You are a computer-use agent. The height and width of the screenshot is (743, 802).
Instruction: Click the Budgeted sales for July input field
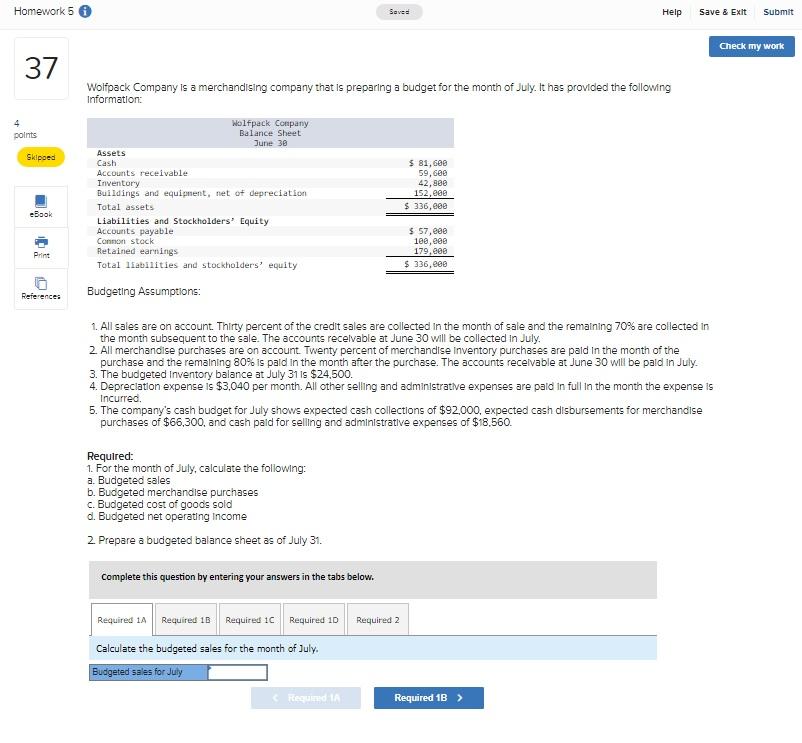[237, 672]
